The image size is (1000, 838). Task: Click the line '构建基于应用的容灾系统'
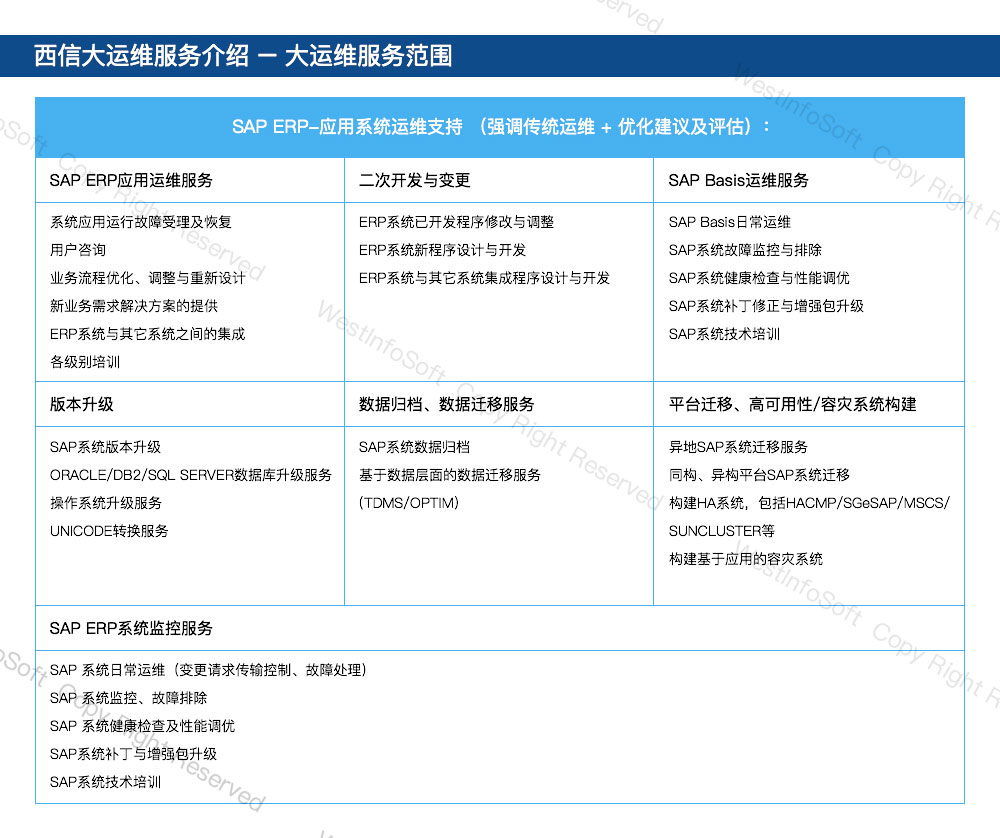pos(746,559)
